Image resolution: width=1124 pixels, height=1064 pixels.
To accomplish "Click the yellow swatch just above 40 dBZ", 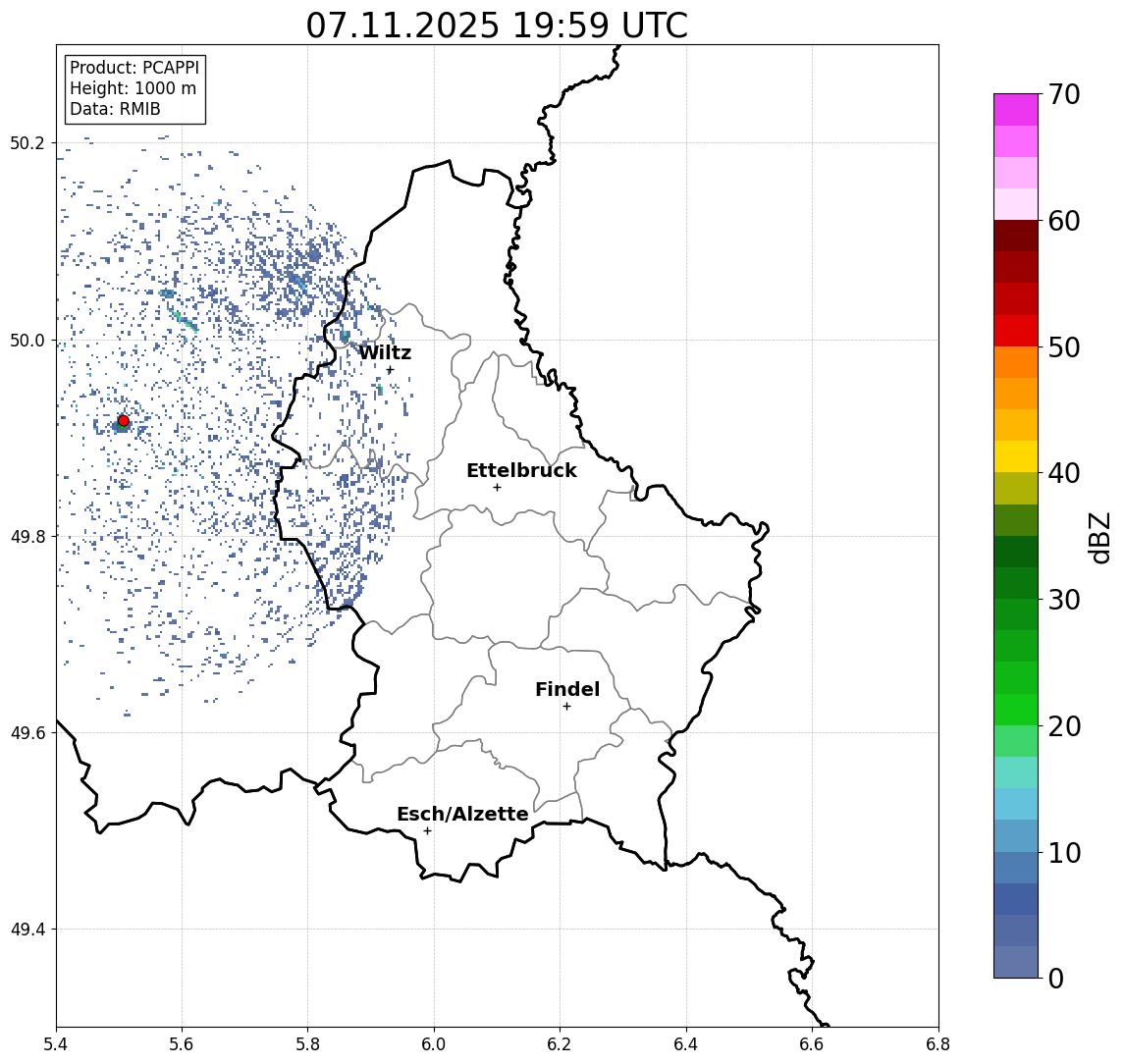I will pyautogui.click(x=1016, y=456).
